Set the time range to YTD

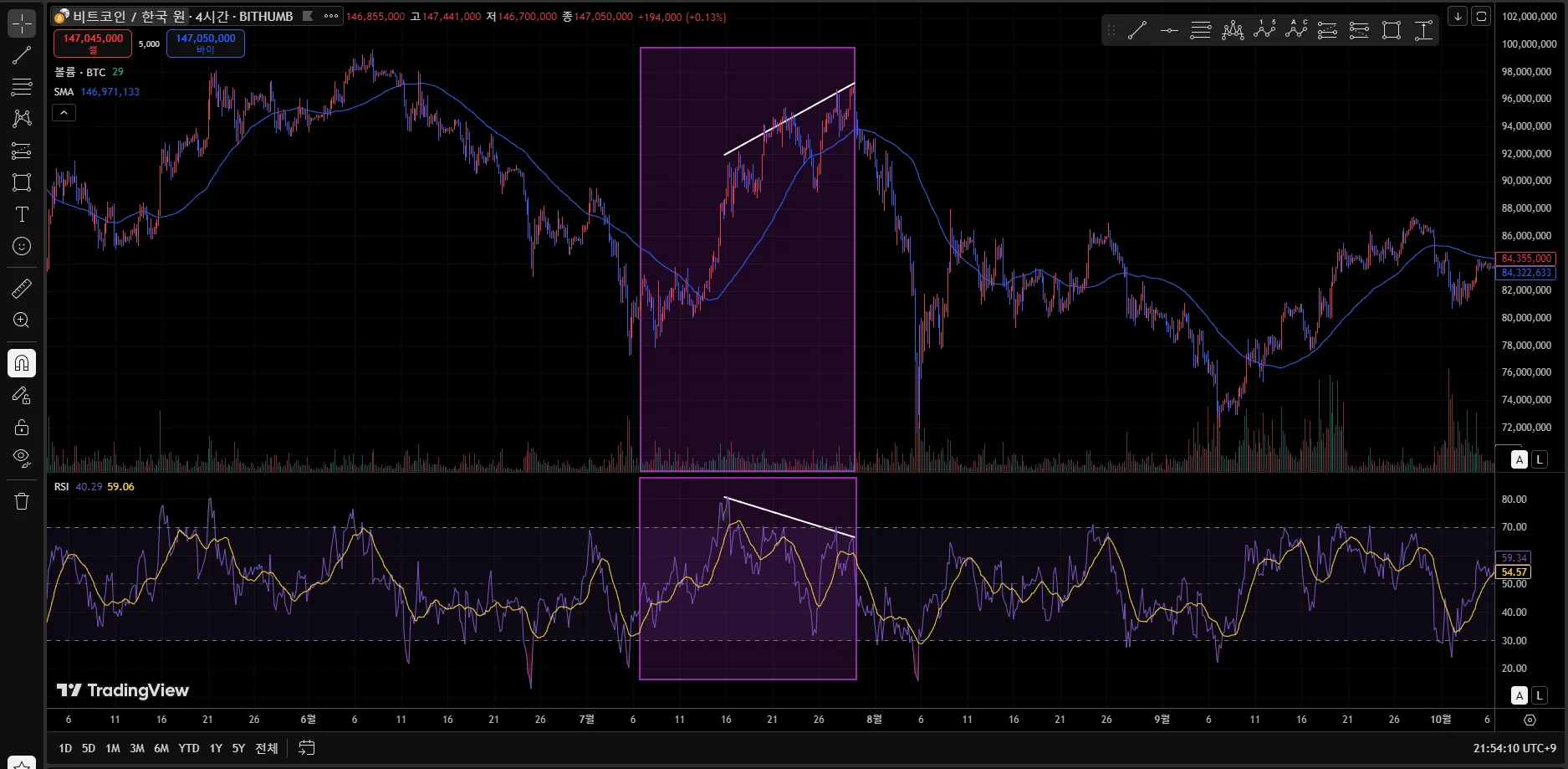(x=189, y=748)
